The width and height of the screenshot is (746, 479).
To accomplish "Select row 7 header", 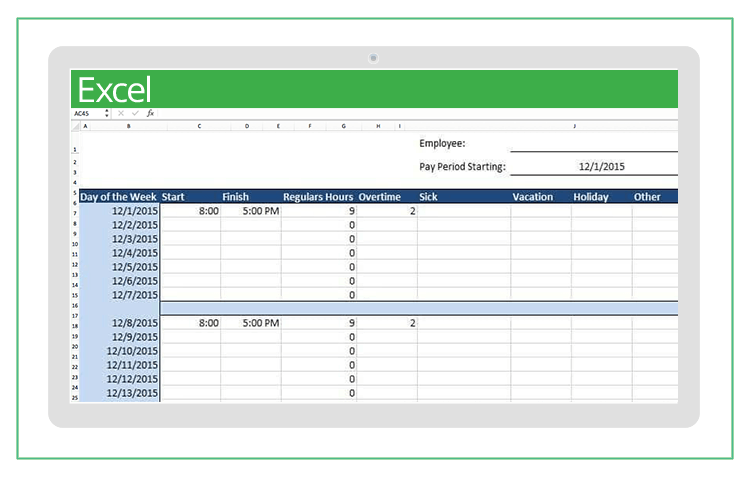I will pos(74,213).
